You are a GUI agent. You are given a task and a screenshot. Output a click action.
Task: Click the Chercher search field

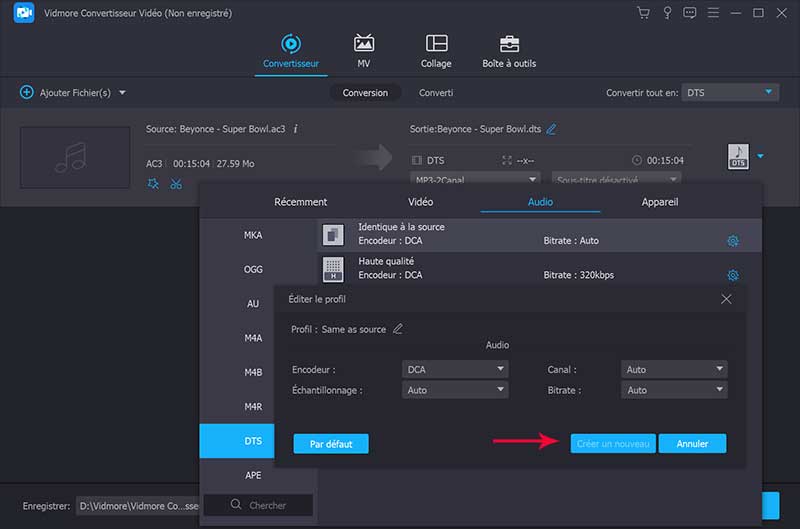[x=260, y=505]
